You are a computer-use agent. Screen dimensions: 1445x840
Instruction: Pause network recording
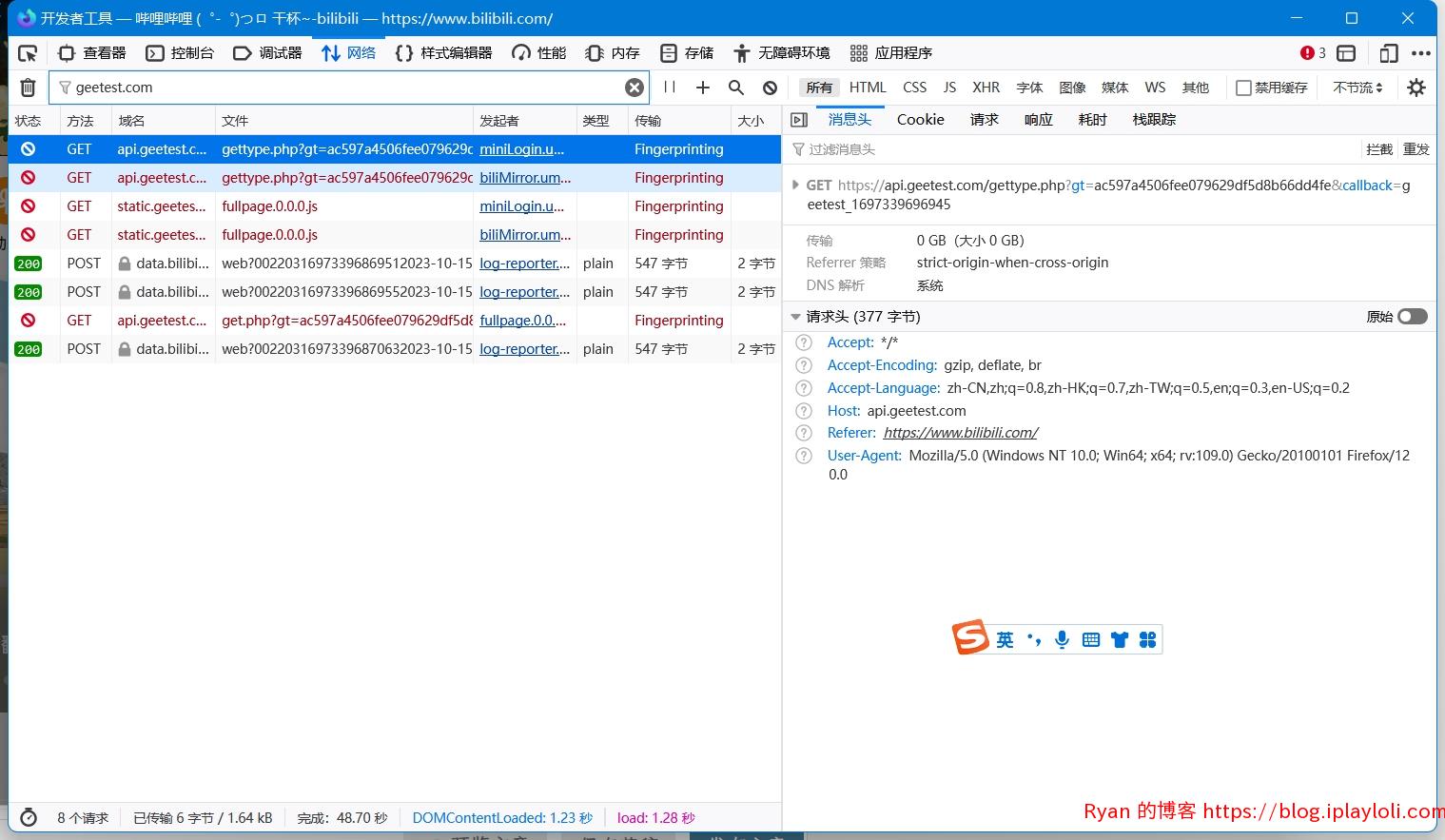click(x=670, y=88)
